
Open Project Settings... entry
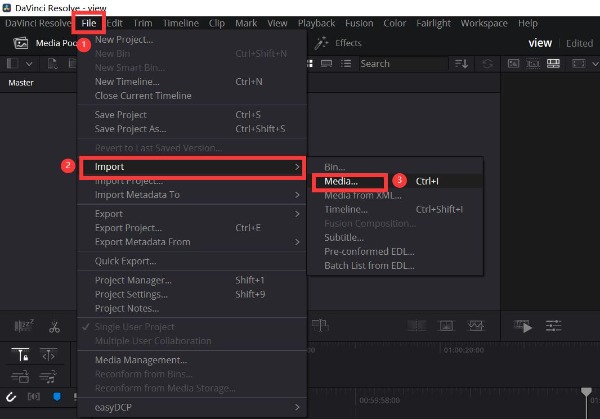tap(192, 294)
